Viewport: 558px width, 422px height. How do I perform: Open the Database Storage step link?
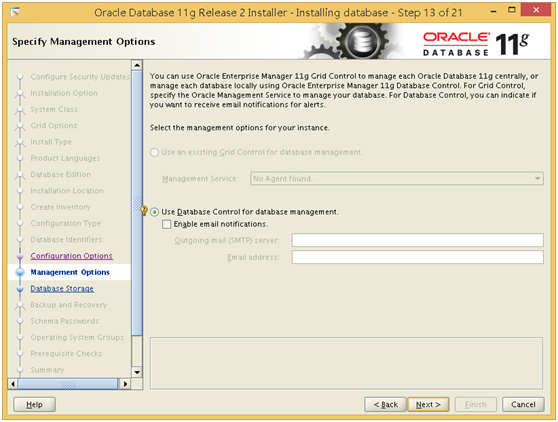[x=62, y=289]
